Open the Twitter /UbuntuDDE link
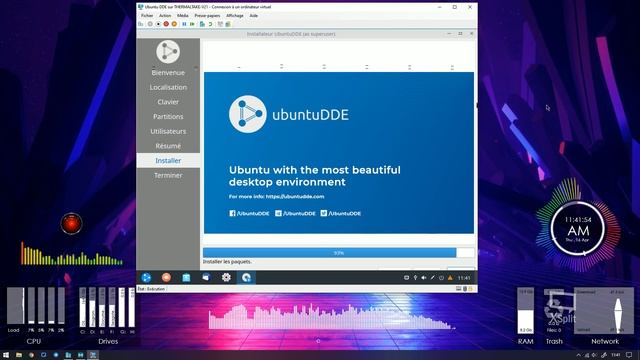This screenshot has height=360, width=640. (340, 213)
